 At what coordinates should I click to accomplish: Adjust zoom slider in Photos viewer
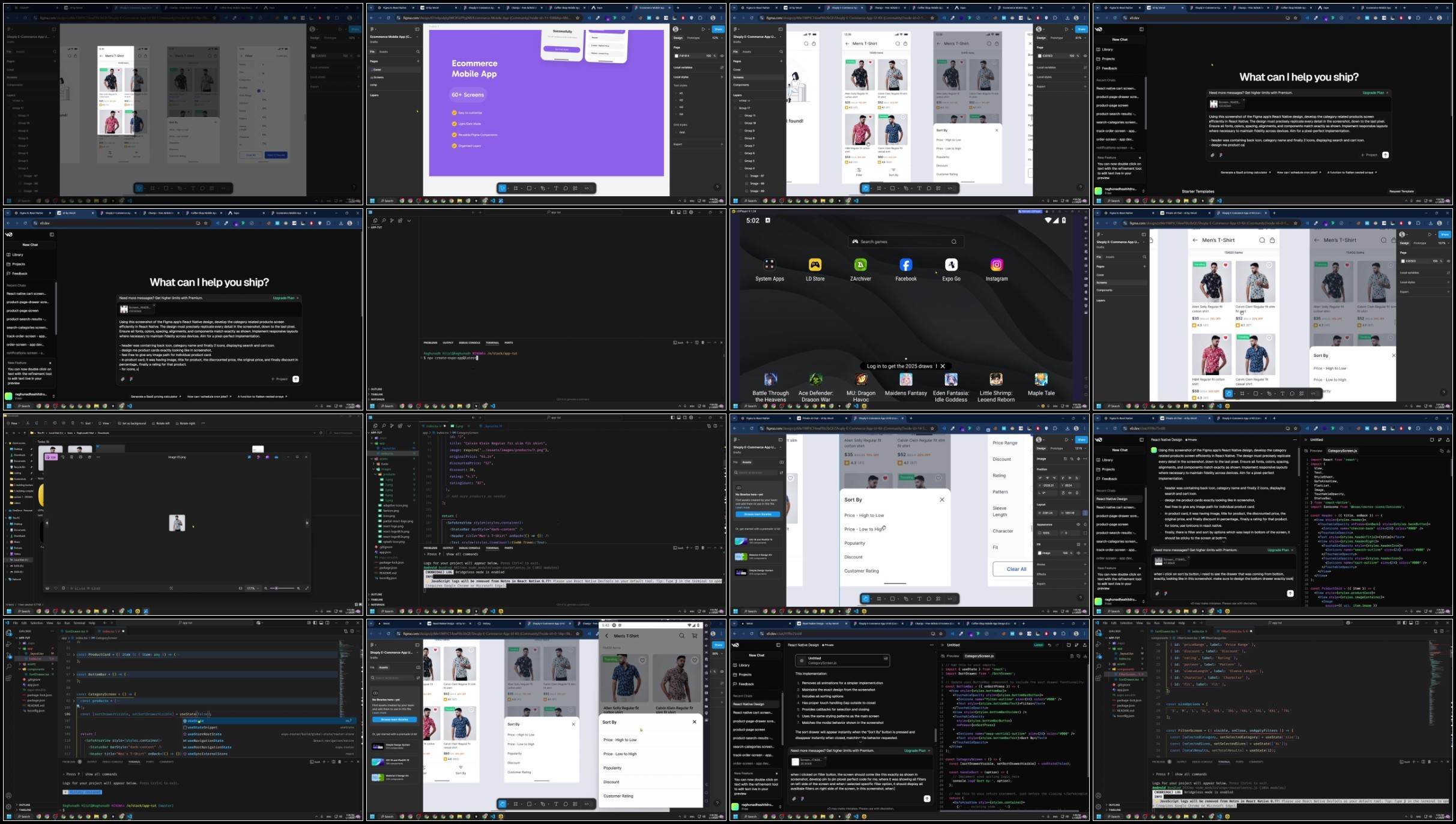tap(282, 588)
